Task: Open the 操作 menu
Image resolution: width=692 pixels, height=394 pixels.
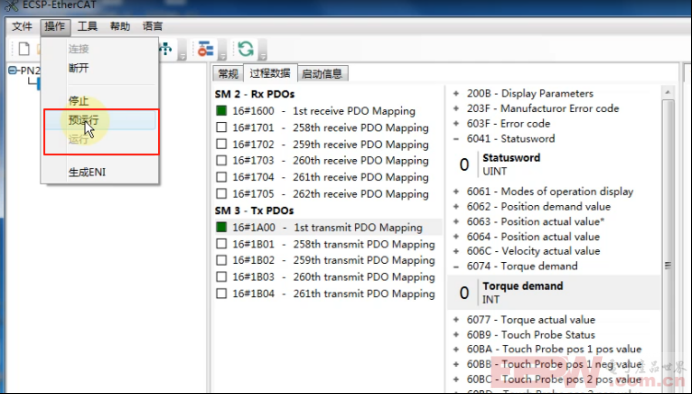Action: [55, 26]
